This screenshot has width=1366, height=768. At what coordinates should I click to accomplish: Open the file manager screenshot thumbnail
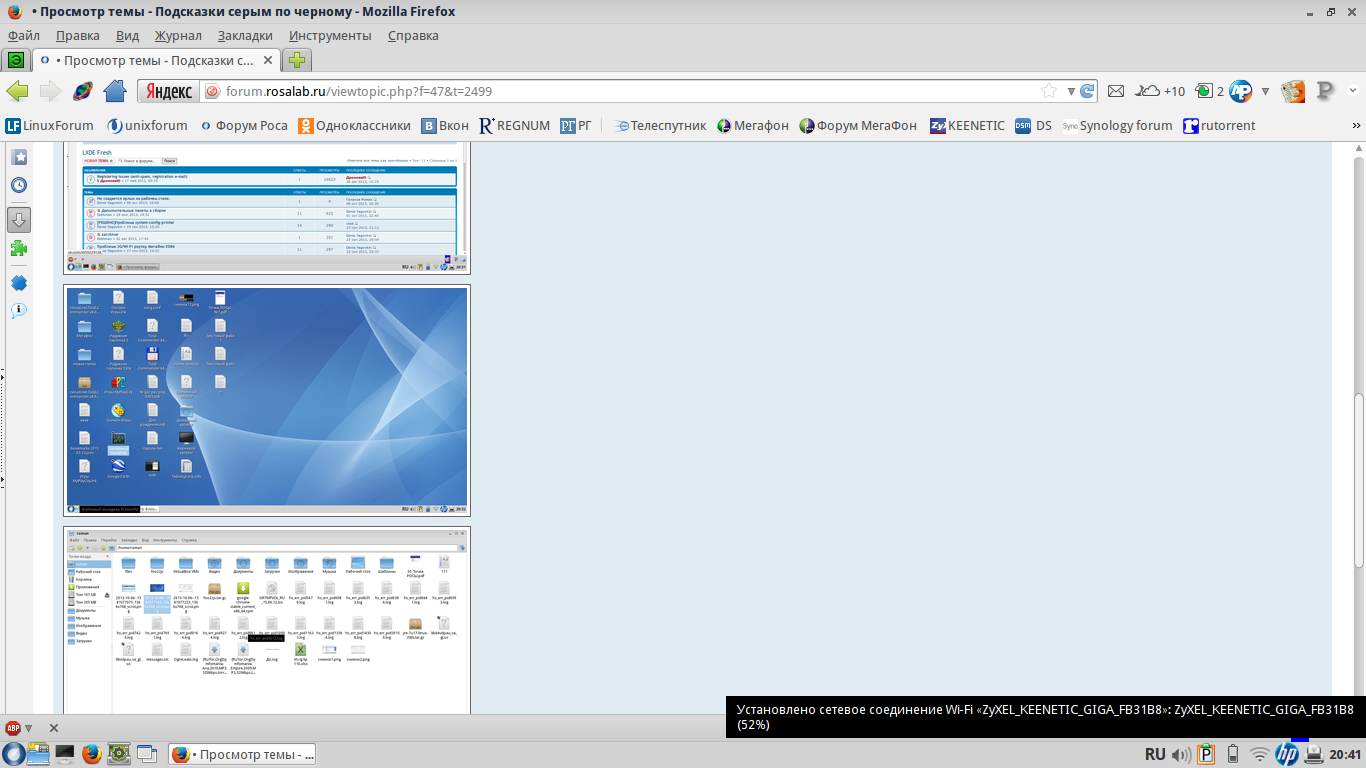click(x=267, y=621)
